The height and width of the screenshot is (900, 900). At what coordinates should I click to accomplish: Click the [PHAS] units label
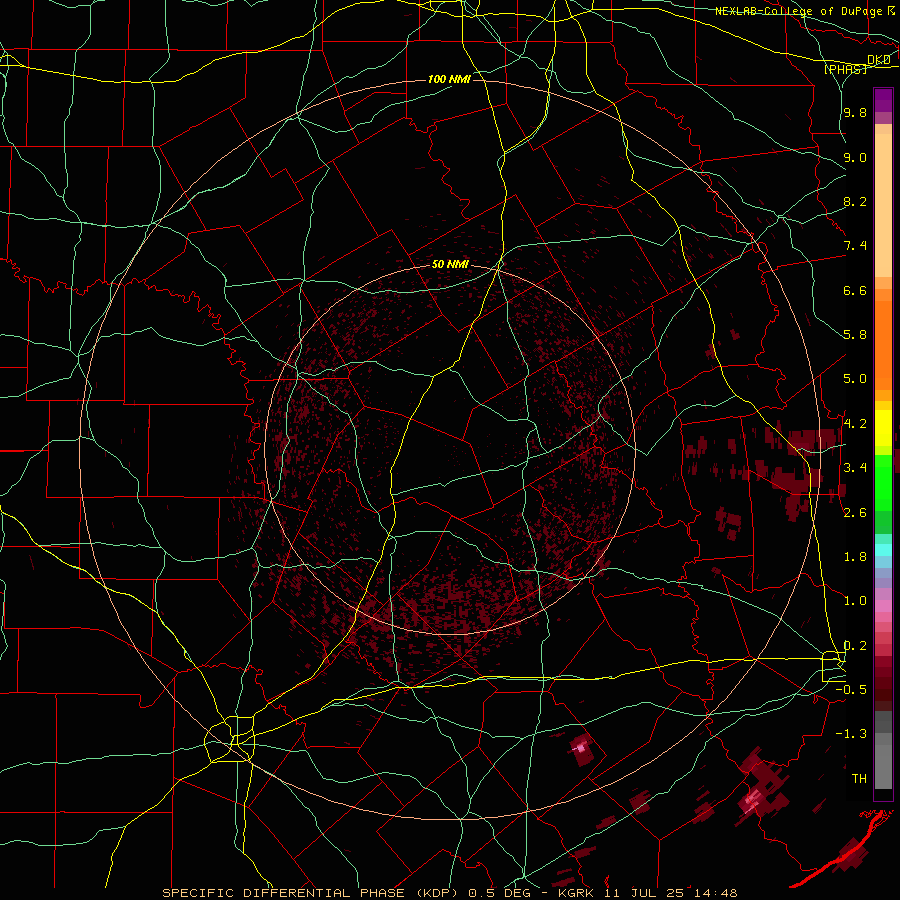coord(845,70)
